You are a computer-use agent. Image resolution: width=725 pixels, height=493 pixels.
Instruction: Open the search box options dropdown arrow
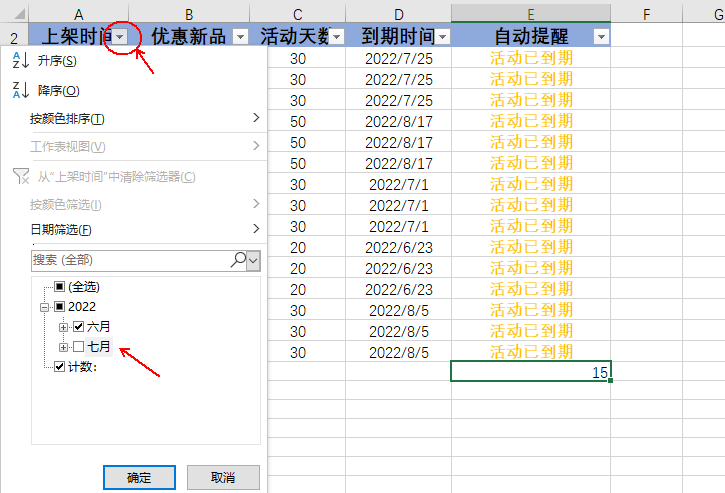click(x=253, y=260)
